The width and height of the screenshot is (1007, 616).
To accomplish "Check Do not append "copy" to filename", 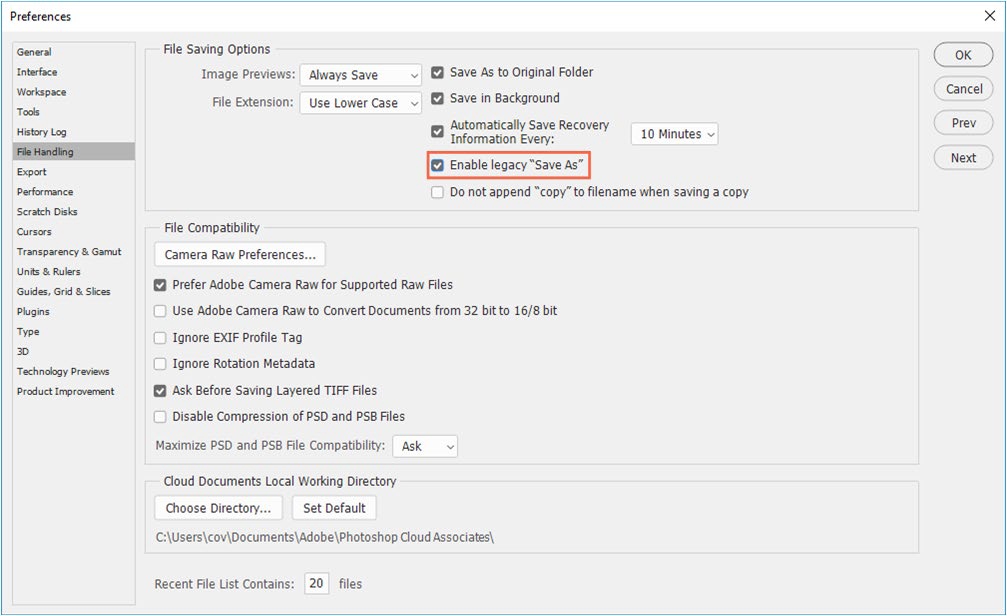I will (438, 192).
